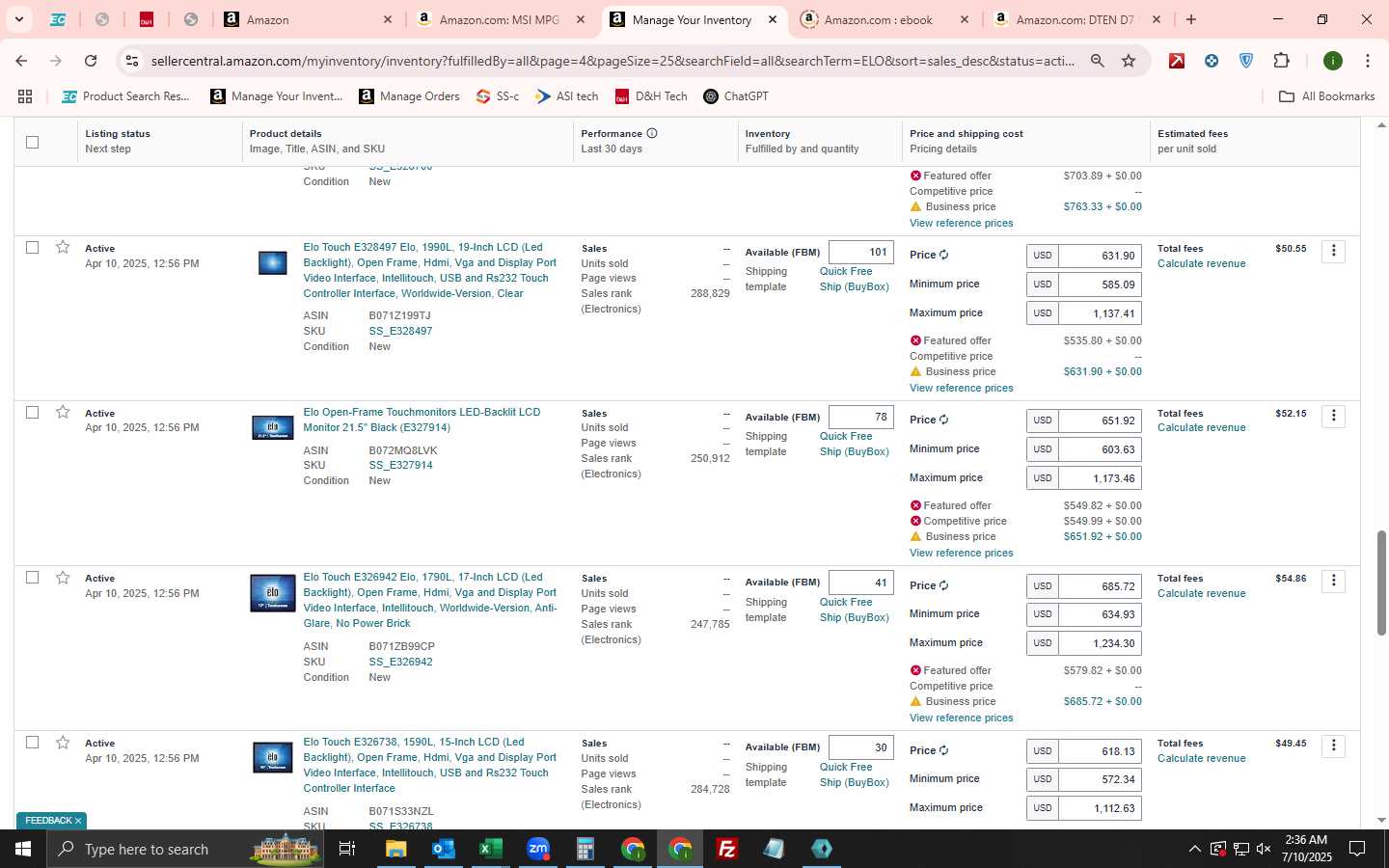Switch to the Amazon ebook tab

(x=885, y=19)
